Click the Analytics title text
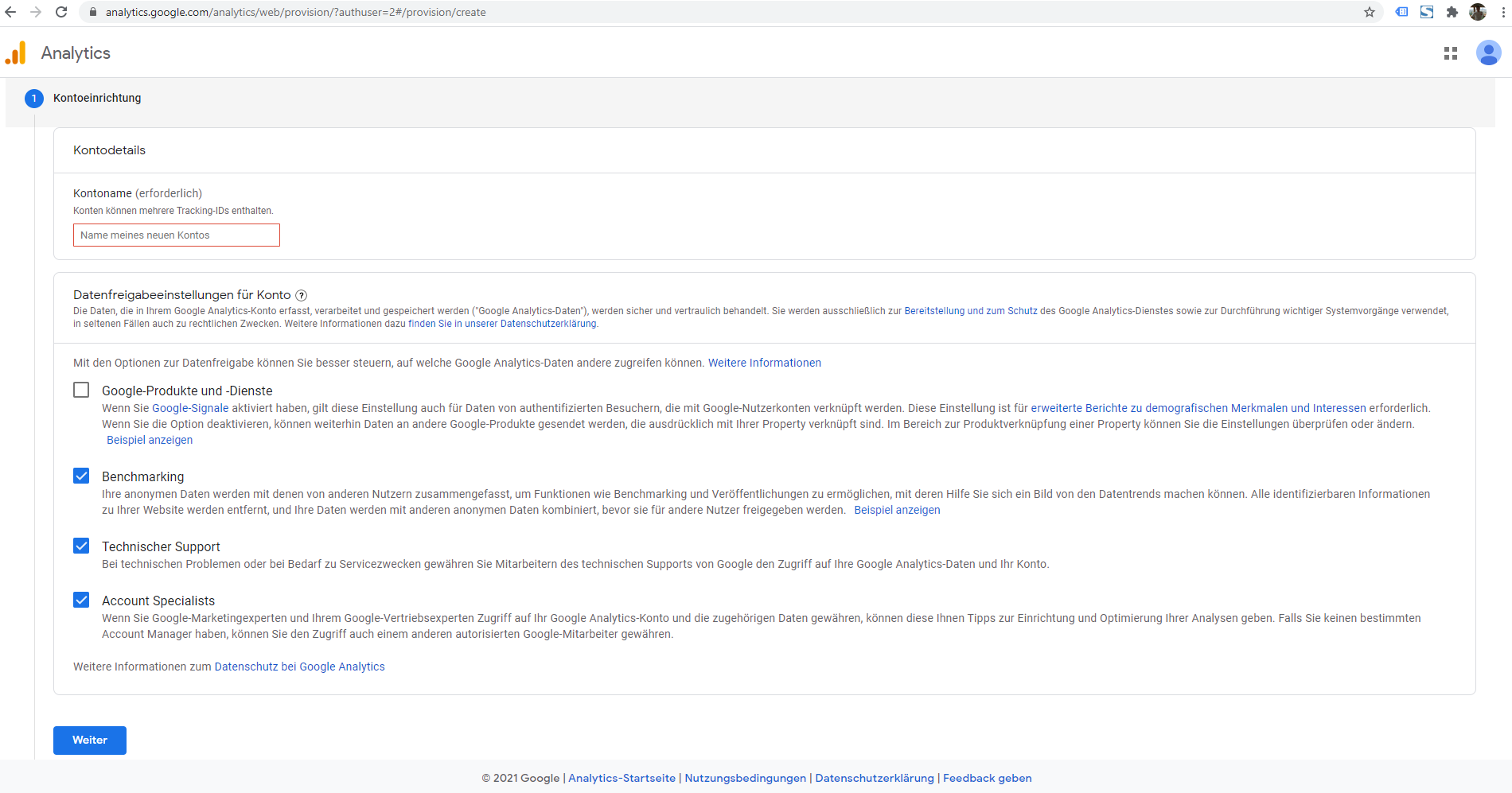 click(76, 53)
